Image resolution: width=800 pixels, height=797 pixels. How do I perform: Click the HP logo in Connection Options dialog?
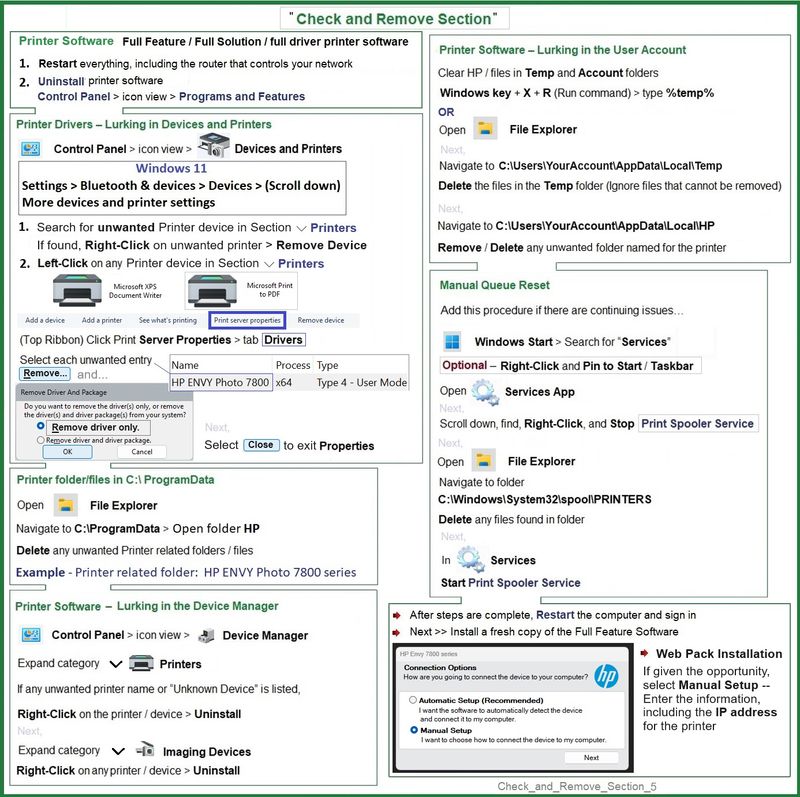click(606, 676)
